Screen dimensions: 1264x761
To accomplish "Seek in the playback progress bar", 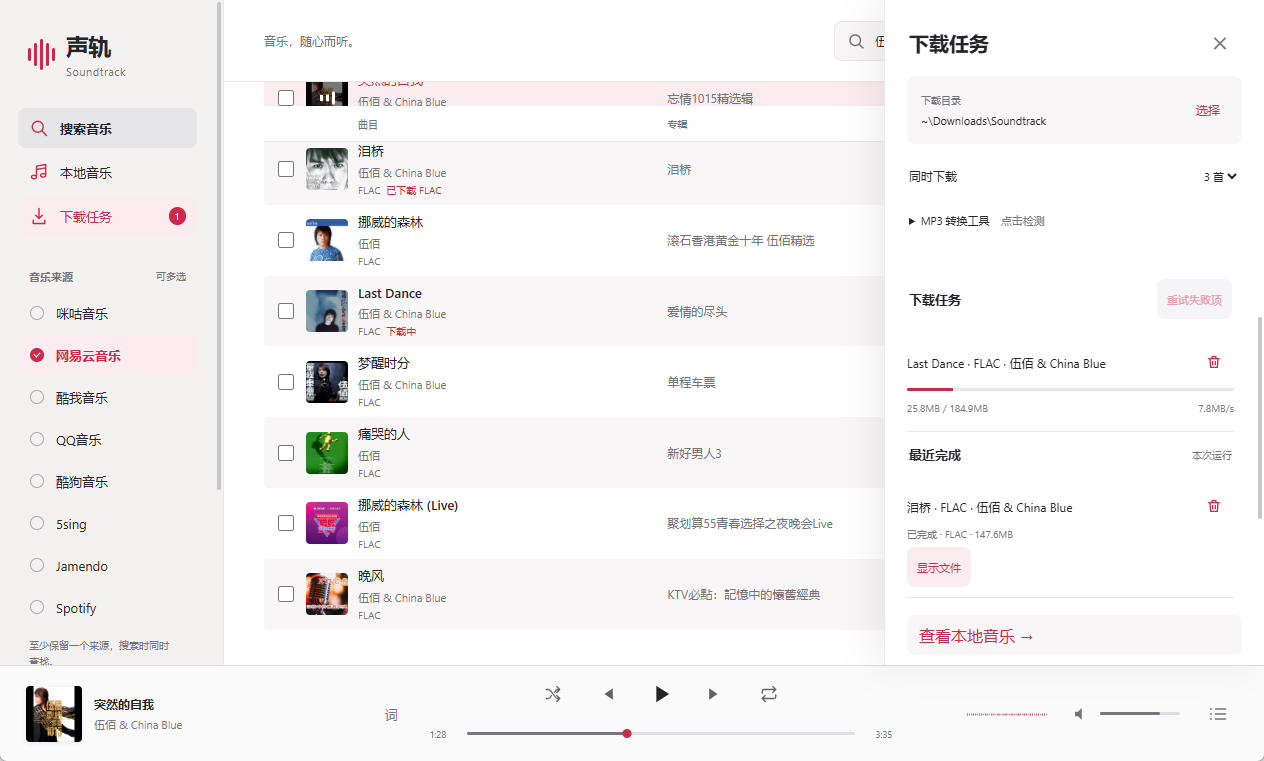I will 661,734.
